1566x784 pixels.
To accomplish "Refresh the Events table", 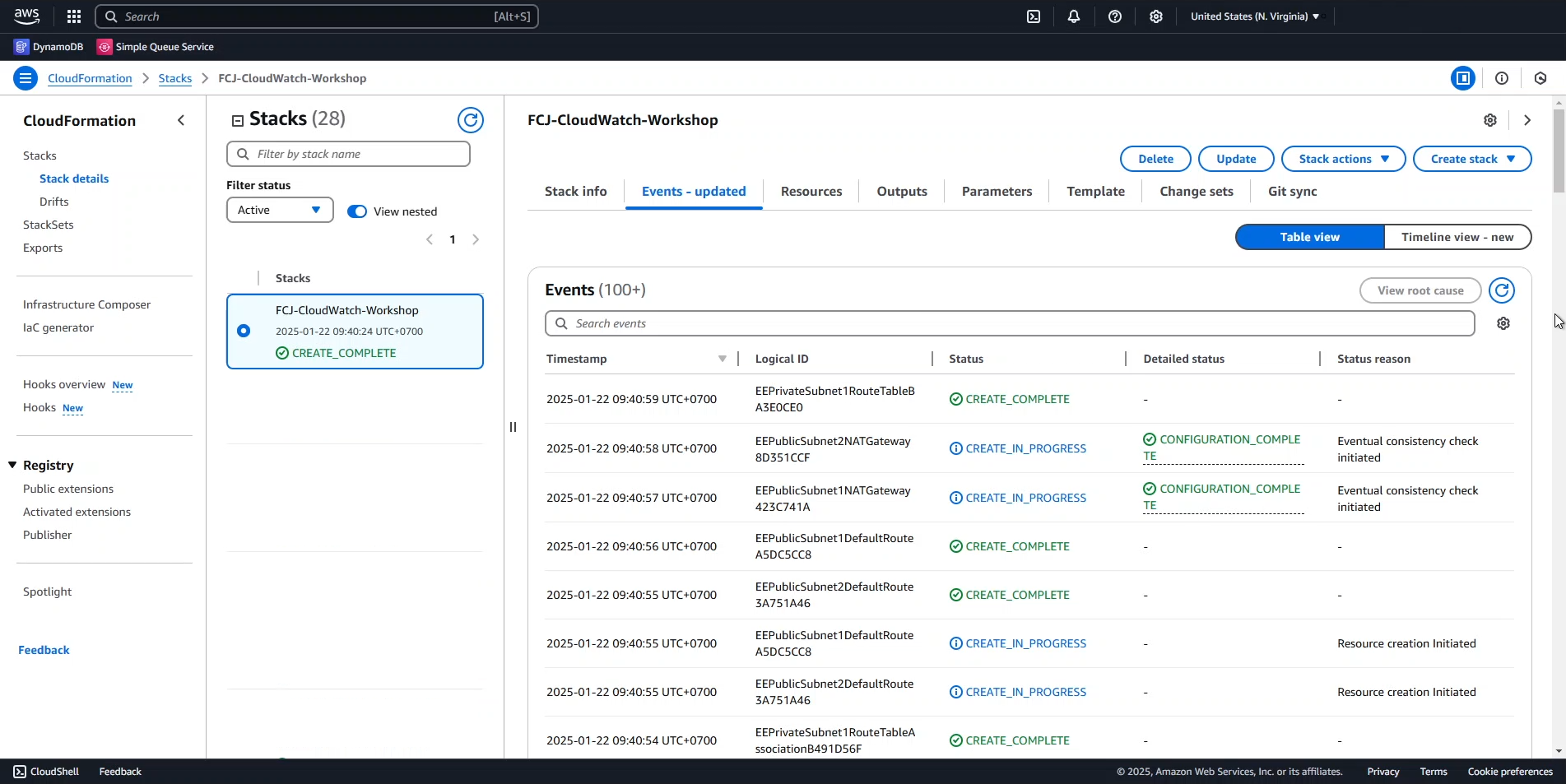I will click(x=1502, y=290).
